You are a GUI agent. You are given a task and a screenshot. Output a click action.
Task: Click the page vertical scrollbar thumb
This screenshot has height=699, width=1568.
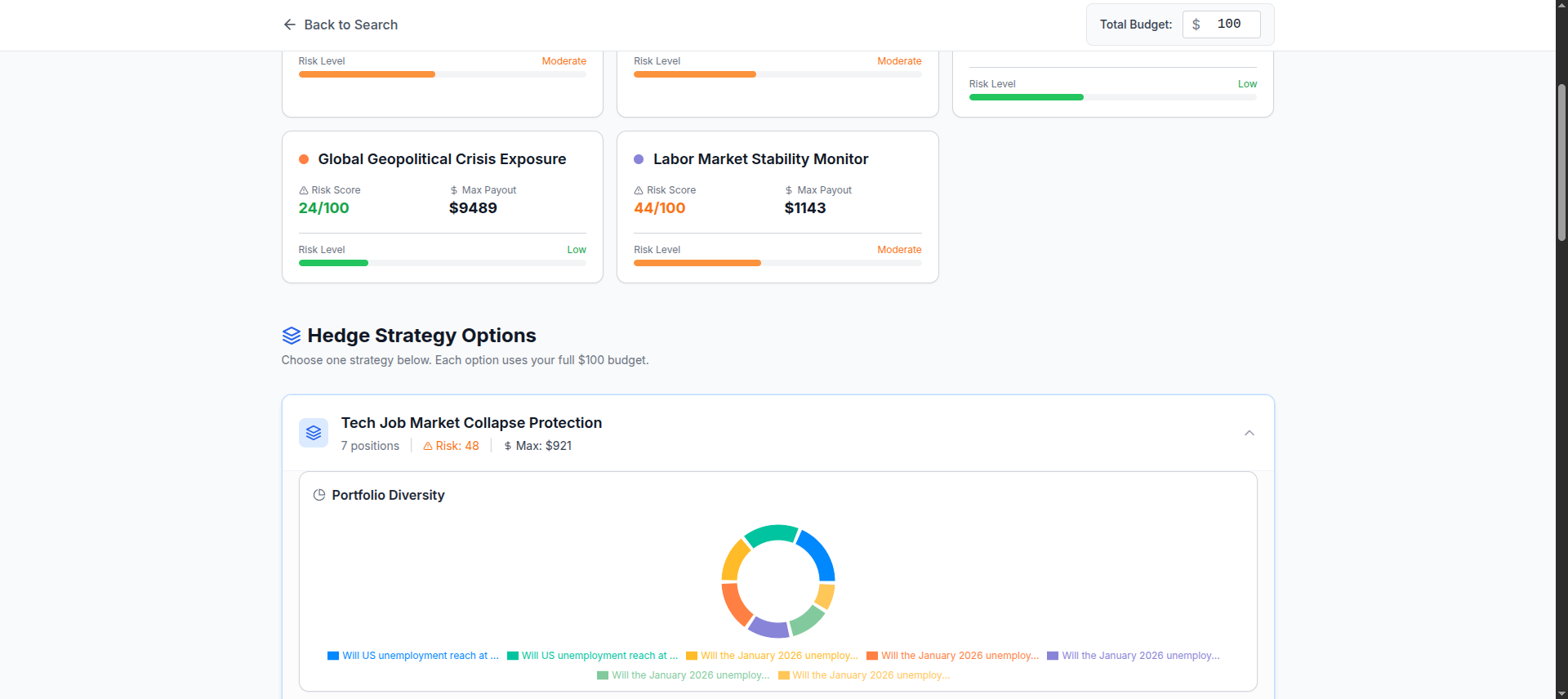click(1561, 162)
